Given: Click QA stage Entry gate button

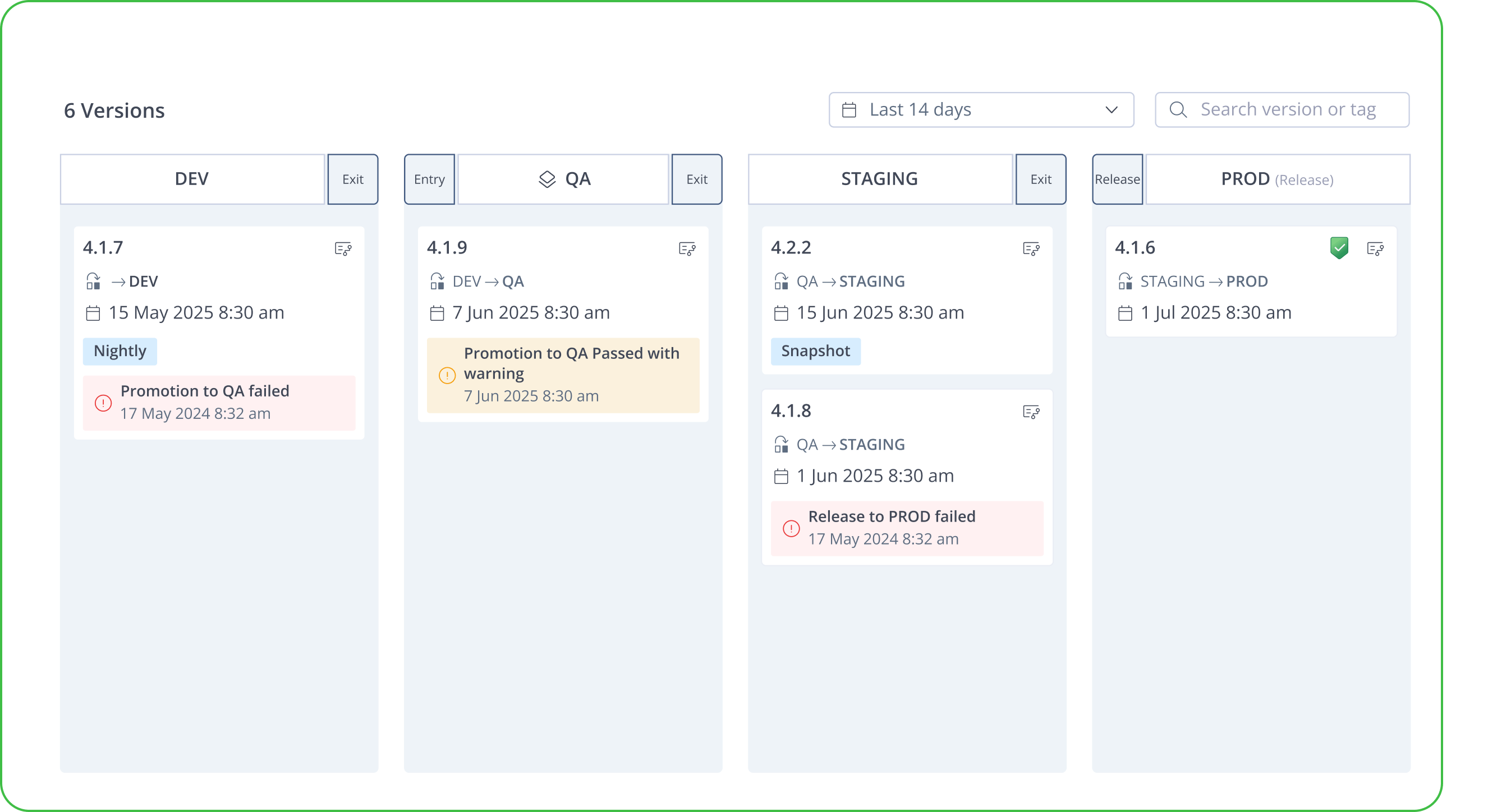Looking at the screenshot, I should point(429,179).
